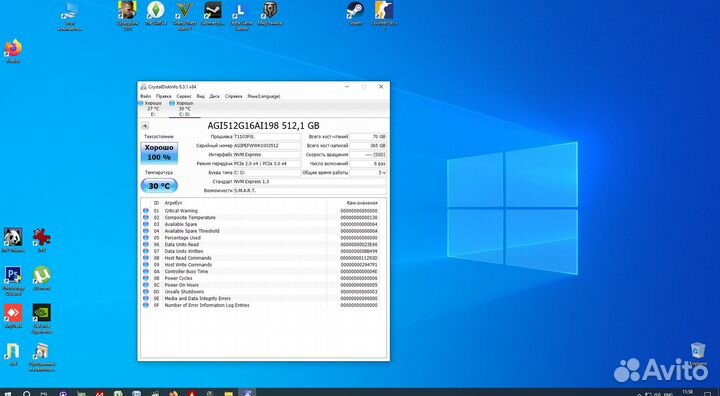Open the Cyberpunk 2077 desktop shortcut
720x396 pixels.
[x=127, y=16]
